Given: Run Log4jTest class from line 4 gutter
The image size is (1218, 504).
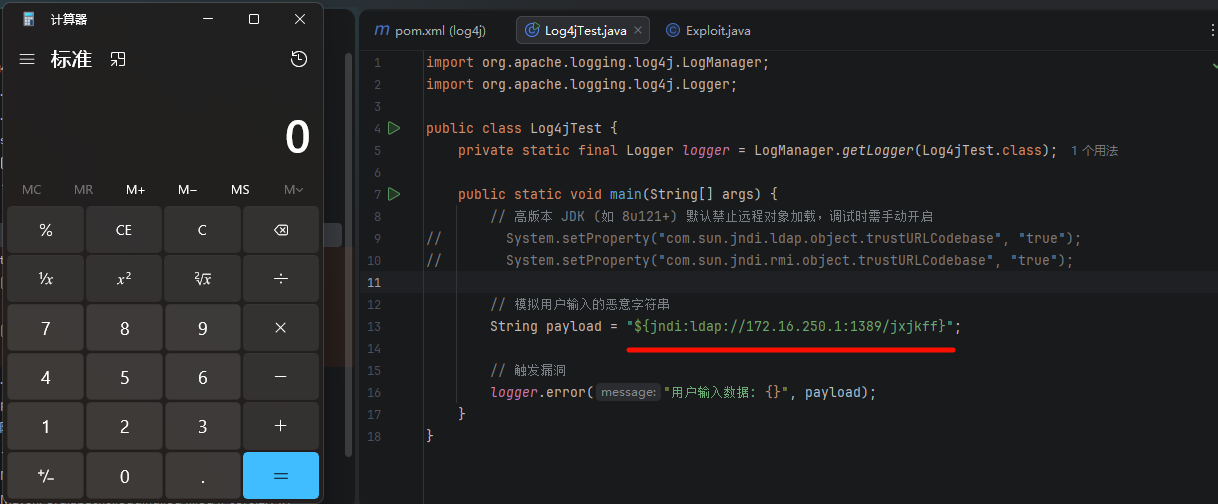Looking at the screenshot, I should click(394, 128).
